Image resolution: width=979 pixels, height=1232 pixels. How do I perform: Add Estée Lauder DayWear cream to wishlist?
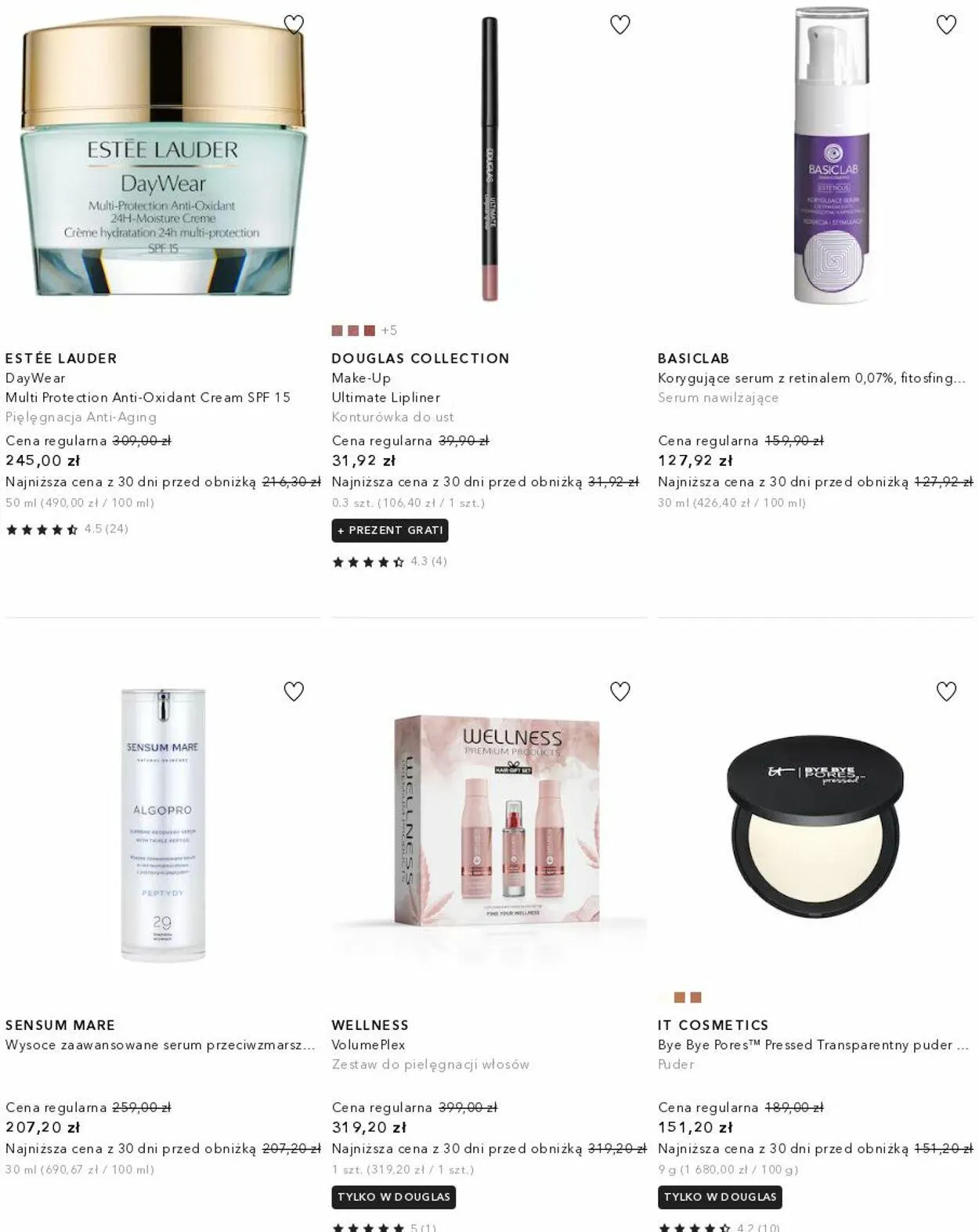[294, 24]
